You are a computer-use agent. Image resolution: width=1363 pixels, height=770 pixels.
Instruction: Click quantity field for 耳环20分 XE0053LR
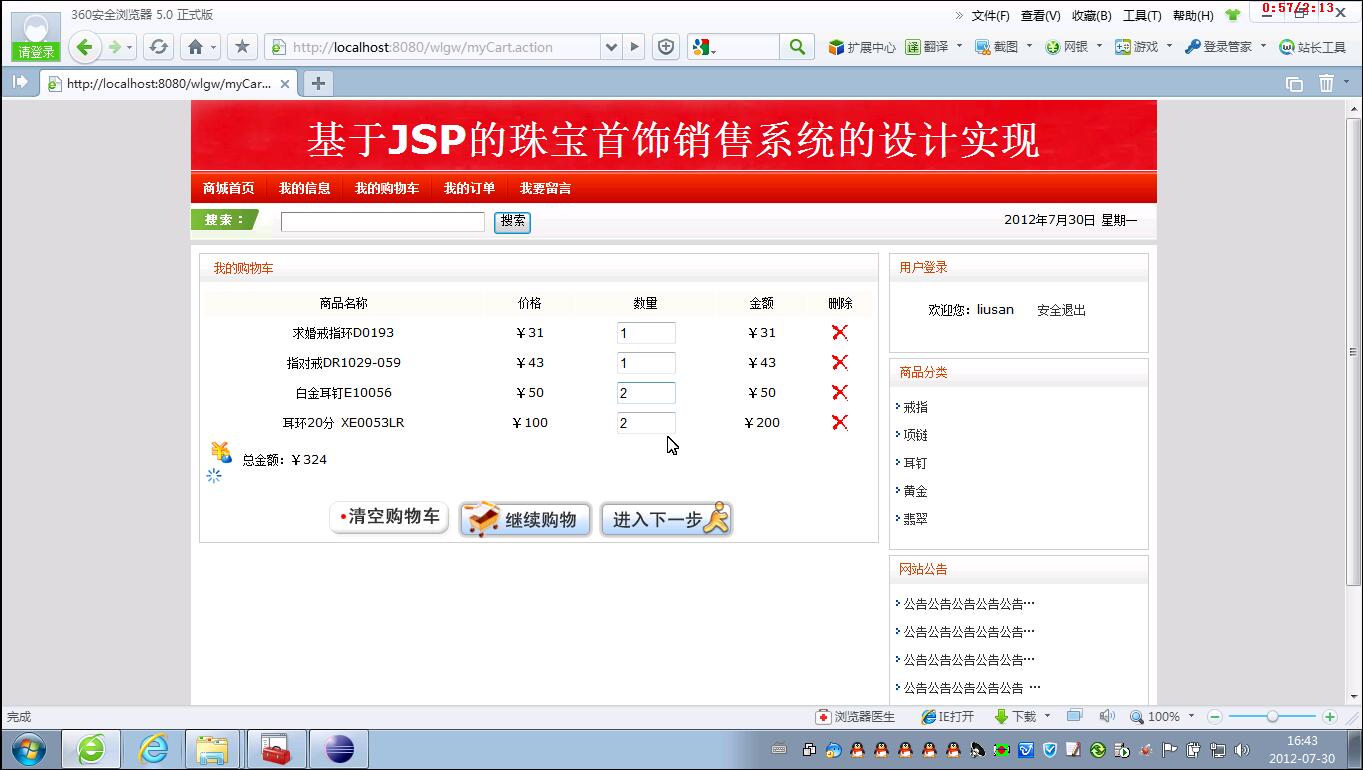[646, 423]
